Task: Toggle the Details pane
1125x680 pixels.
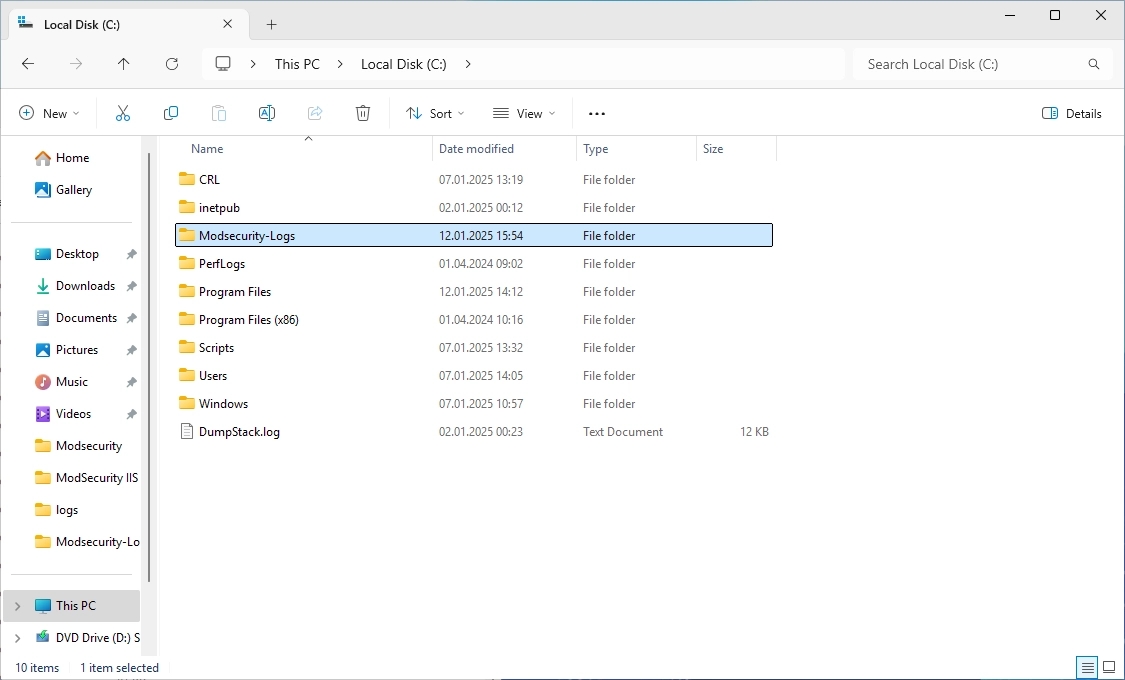Action: click(1071, 114)
